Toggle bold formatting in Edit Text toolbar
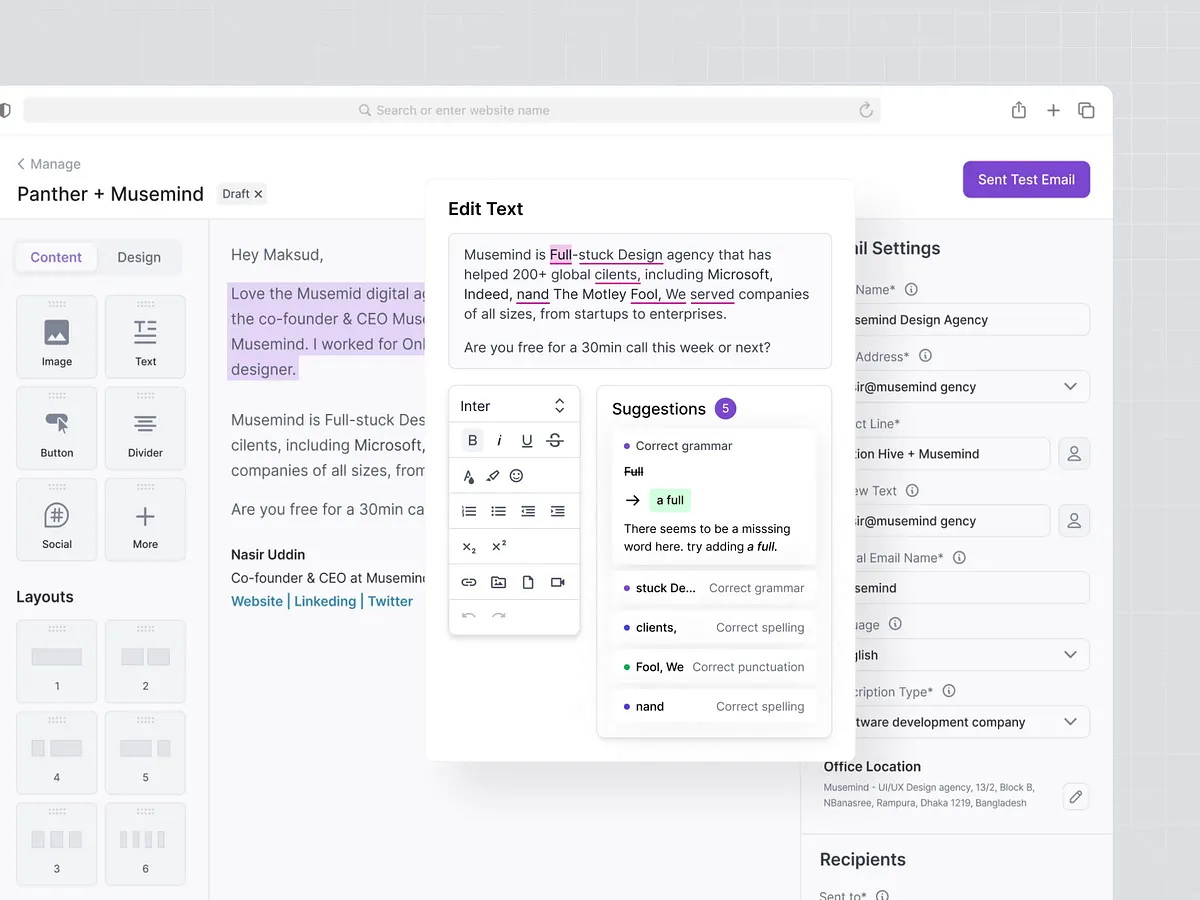This screenshot has width=1200, height=900. [473, 441]
